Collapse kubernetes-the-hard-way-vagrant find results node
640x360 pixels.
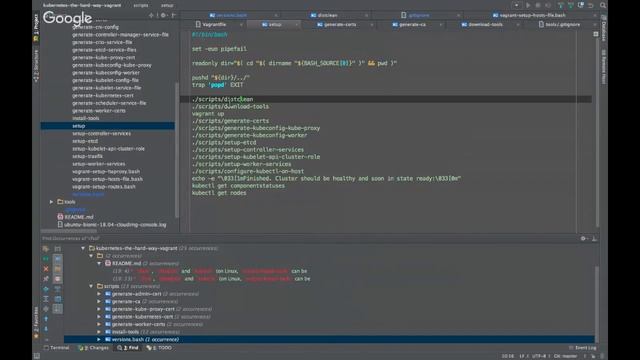point(83,248)
